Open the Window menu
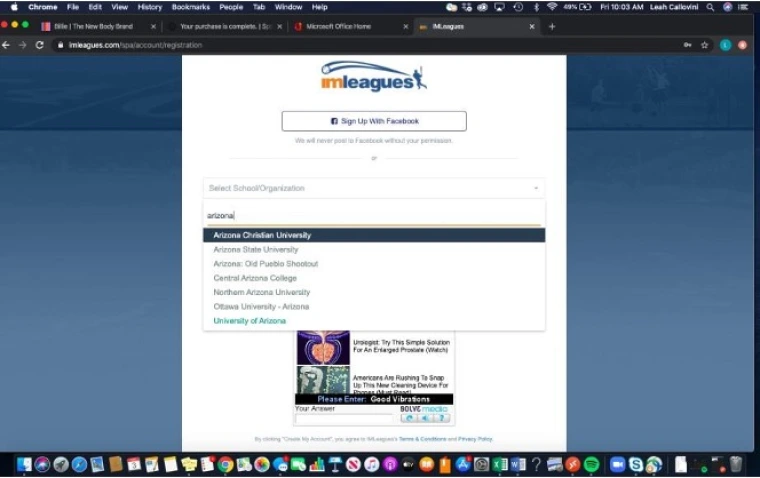This screenshot has height=478, width=760. tap(288, 7)
